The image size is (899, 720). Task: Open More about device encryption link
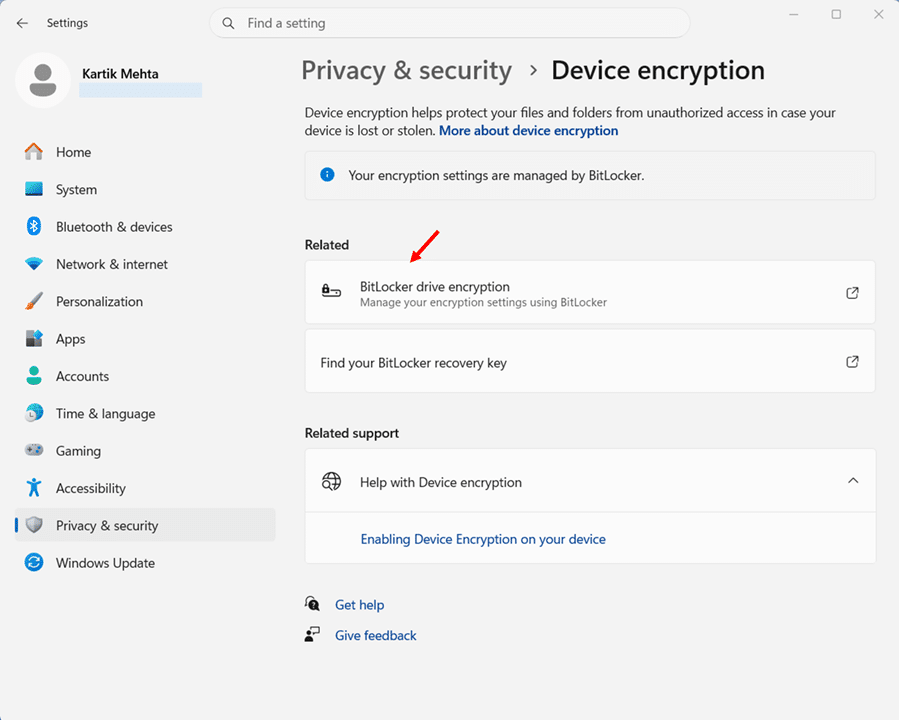pos(528,131)
